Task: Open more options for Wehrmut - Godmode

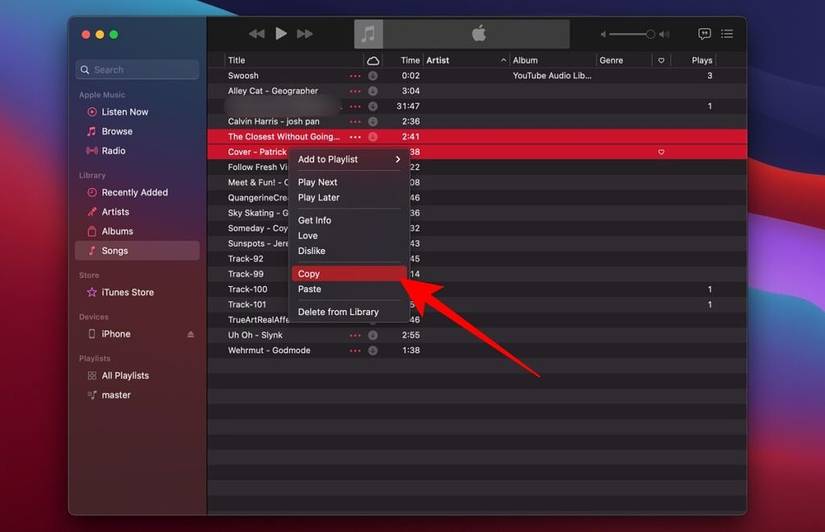Action: tap(355, 351)
